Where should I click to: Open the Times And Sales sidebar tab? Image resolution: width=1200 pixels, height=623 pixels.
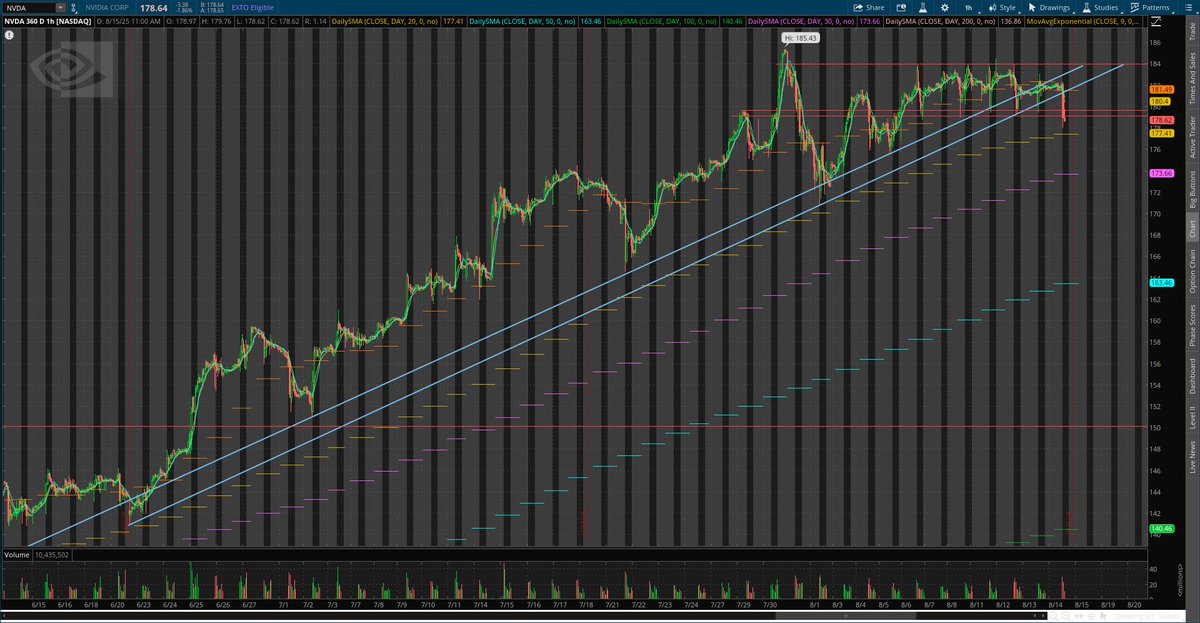pos(1191,77)
